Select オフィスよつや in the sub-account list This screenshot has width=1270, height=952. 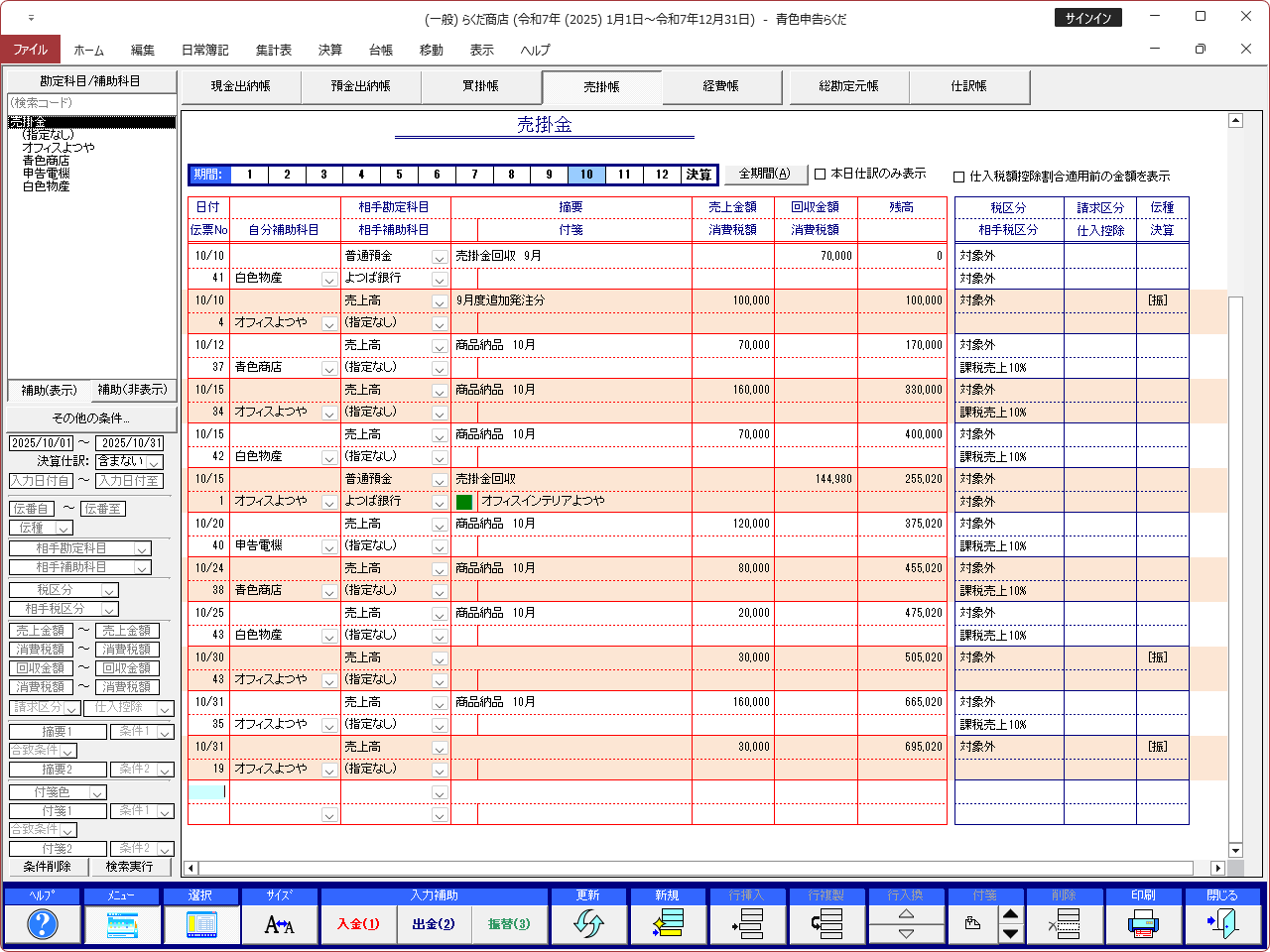59,148
